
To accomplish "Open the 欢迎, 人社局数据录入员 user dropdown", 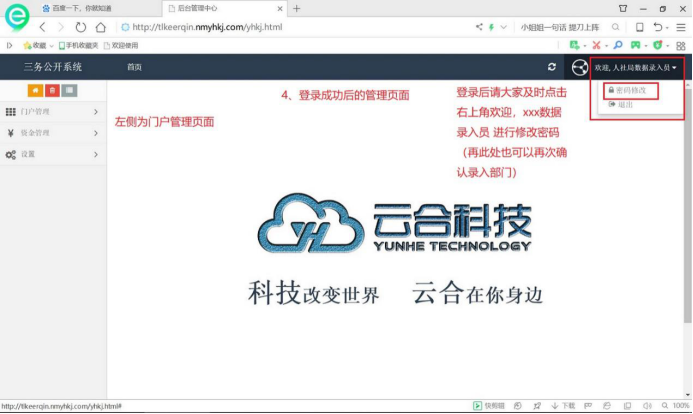I will [635, 68].
